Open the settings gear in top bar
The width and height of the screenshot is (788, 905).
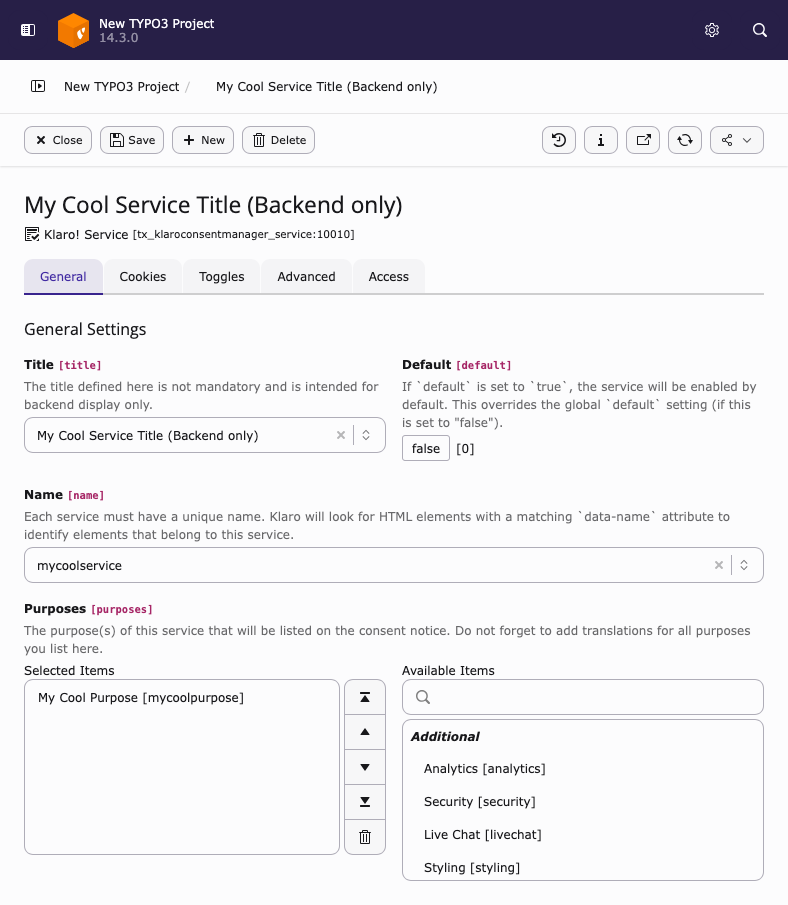[712, 30]
